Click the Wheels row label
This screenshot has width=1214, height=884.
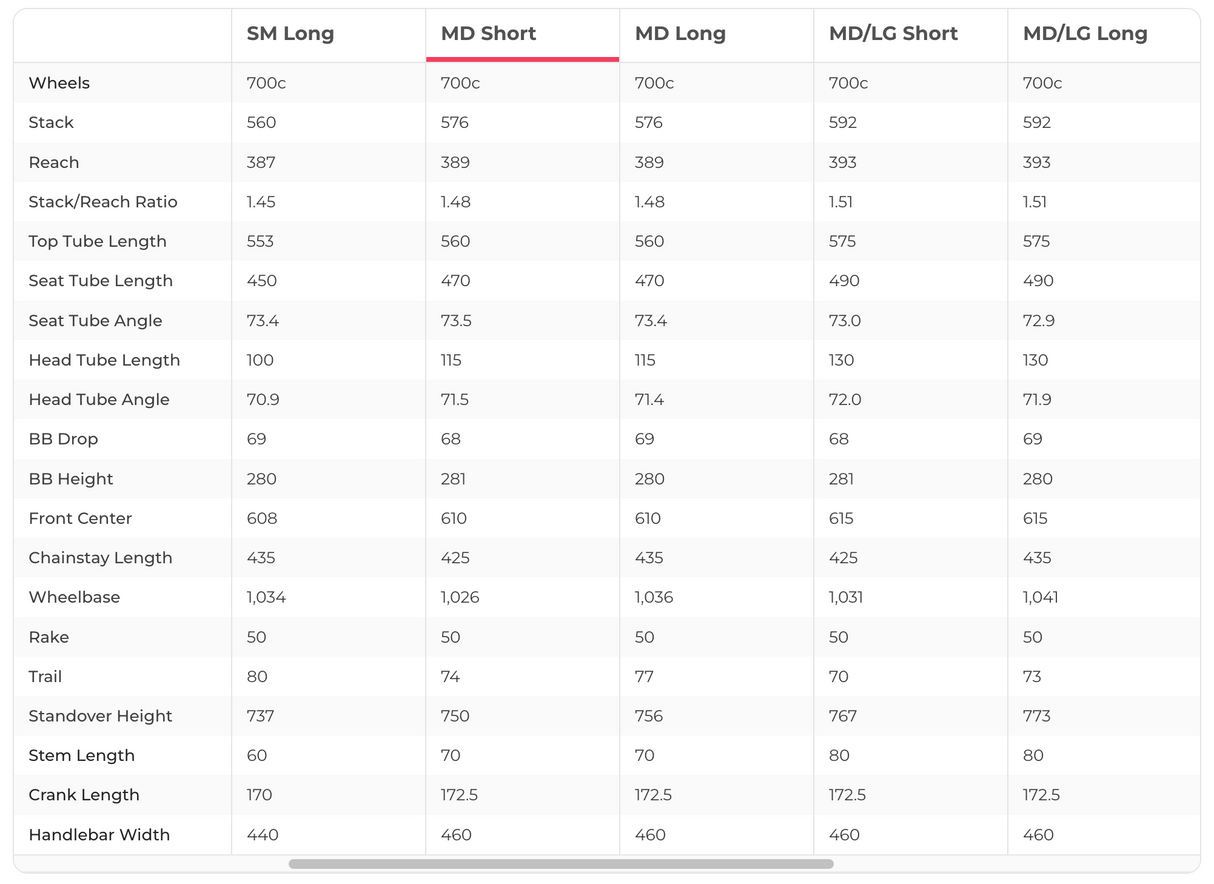[59, 83]
